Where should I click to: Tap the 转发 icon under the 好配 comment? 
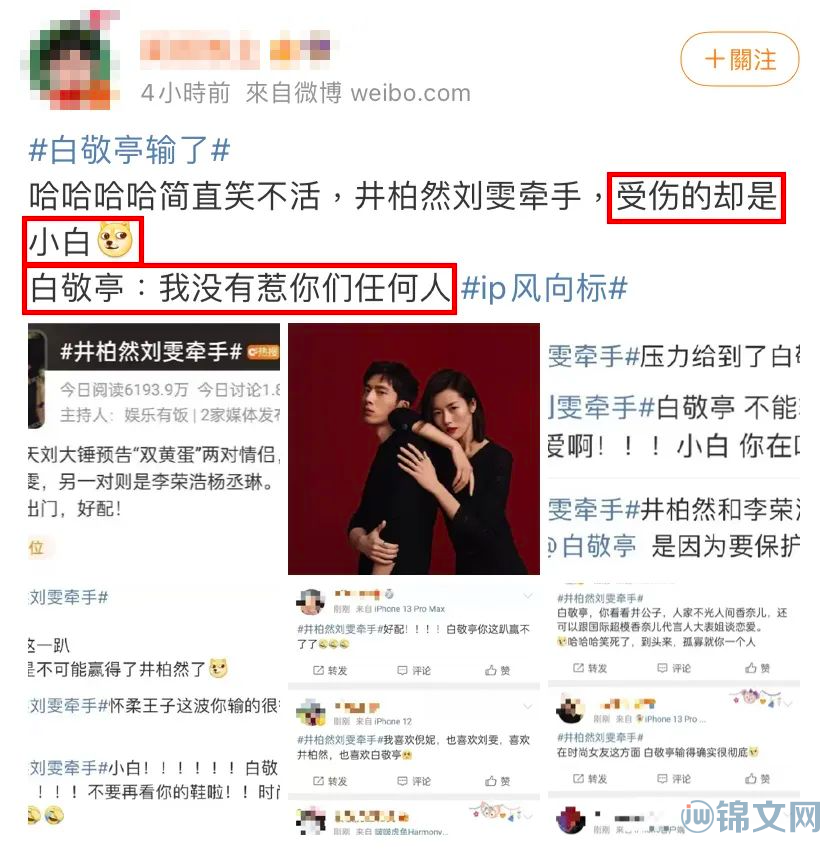pyautogui.click(x=330, y=671)
